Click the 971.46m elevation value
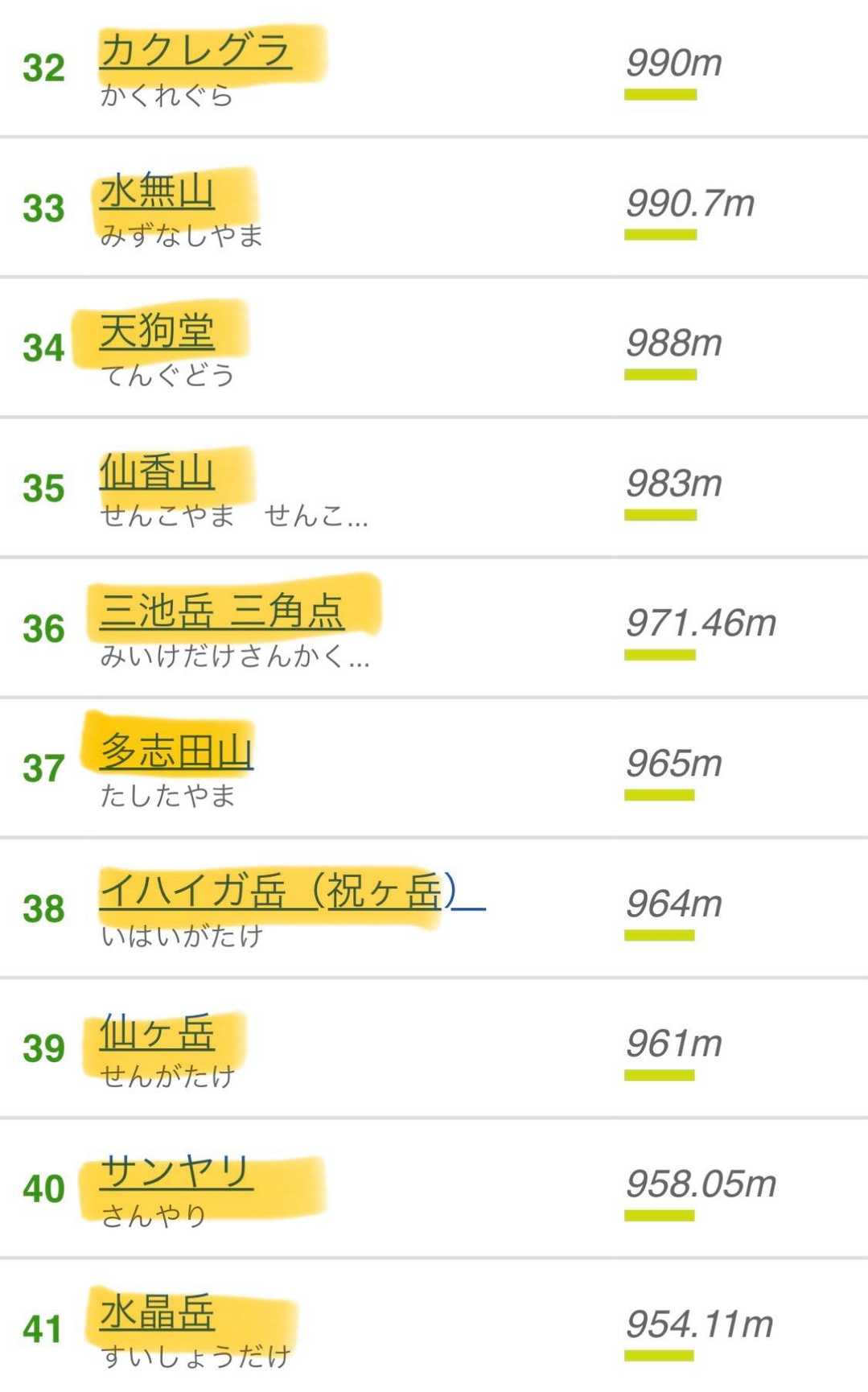Viewport: 868px width, 1392px height. pyautogui.click(x=701, y=623)
